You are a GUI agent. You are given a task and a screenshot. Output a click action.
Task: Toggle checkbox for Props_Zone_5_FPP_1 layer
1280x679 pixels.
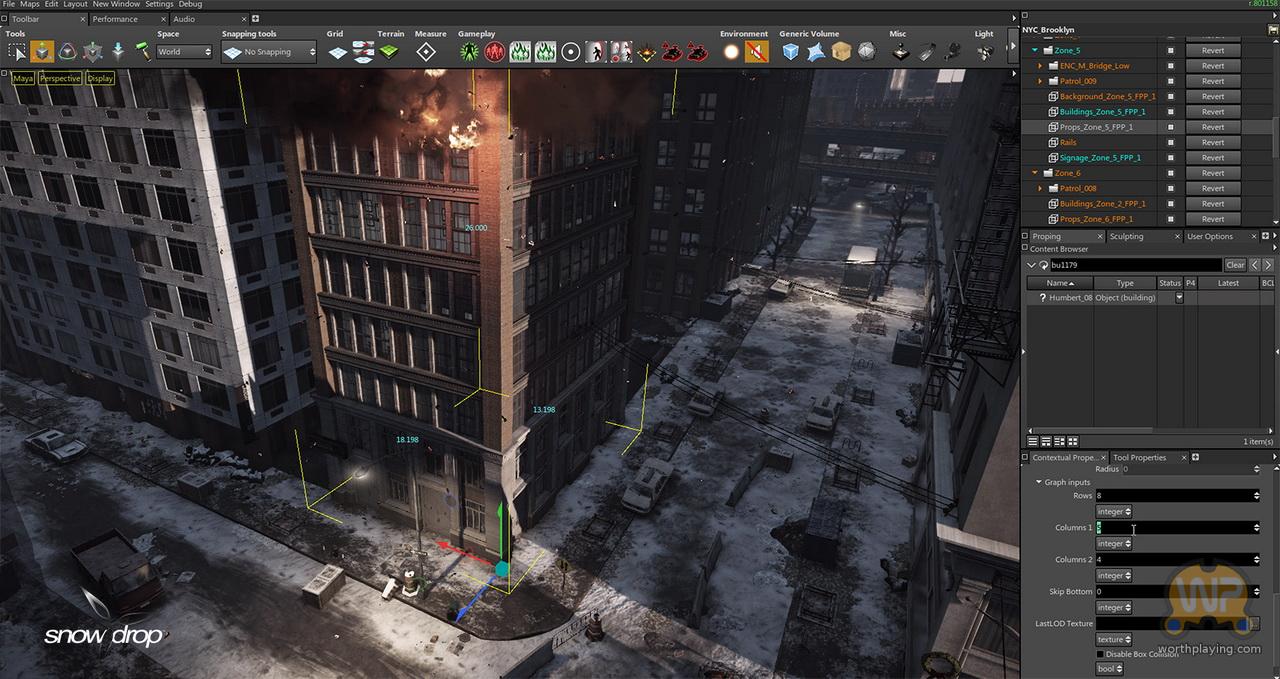tap(1171, 127)
